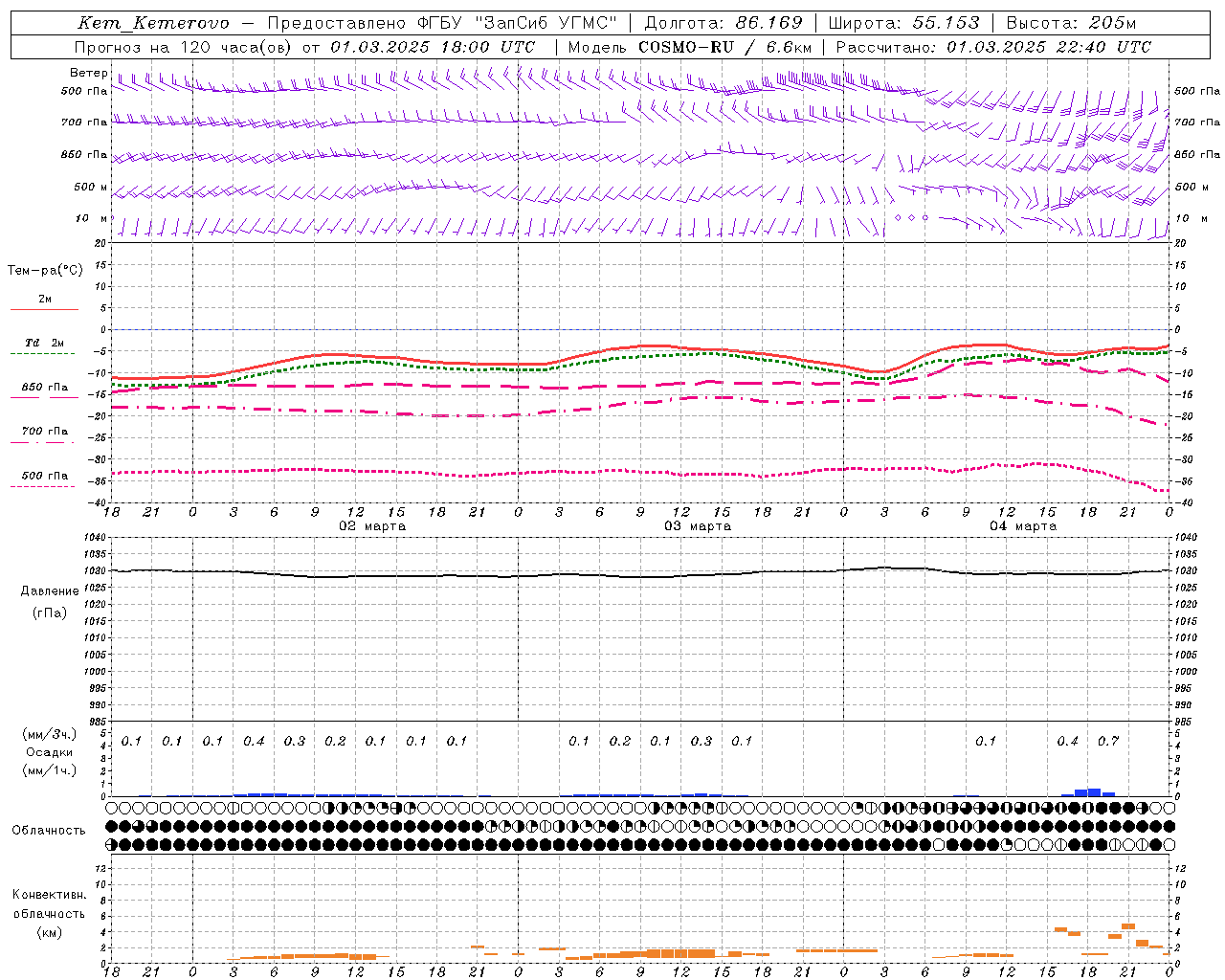Select the '(км)' kilometre unit label
The image size is (1225, 980).
50,932
